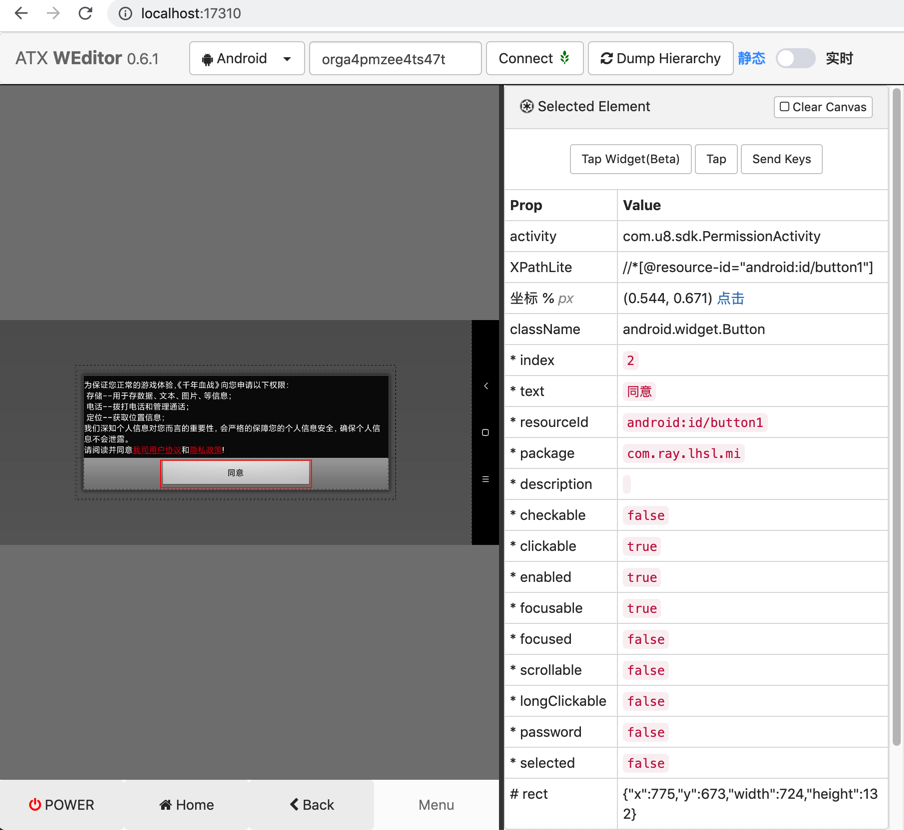This screenshot has height=830, width=904.
Task: Click the 实时 label
Action: pyautogui.click(x=839, y=58)
